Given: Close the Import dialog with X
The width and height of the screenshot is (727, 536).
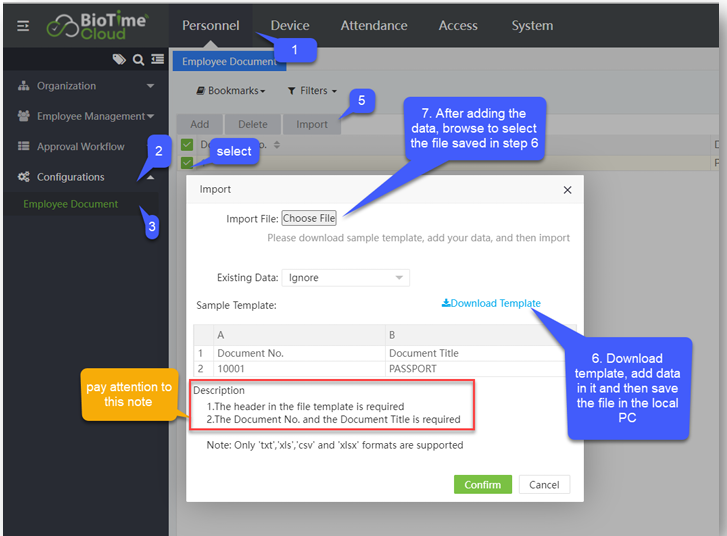Looking at the screenshot, I should pyautogui.click(x=567, y=189).
